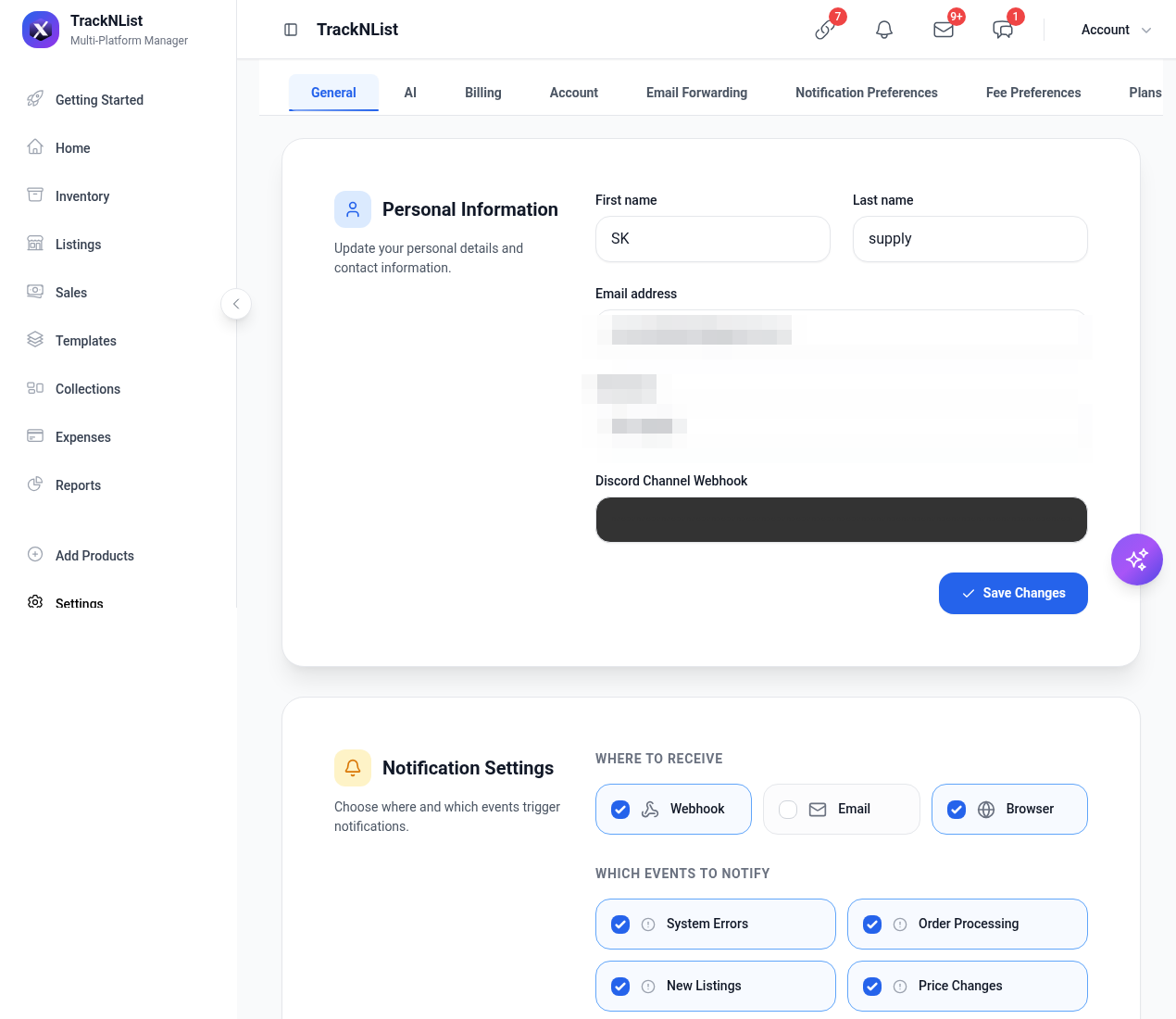Toggle the System Errors event checkbox
Viewport: 1176px width, 1019px height.
tap(620, 925)
